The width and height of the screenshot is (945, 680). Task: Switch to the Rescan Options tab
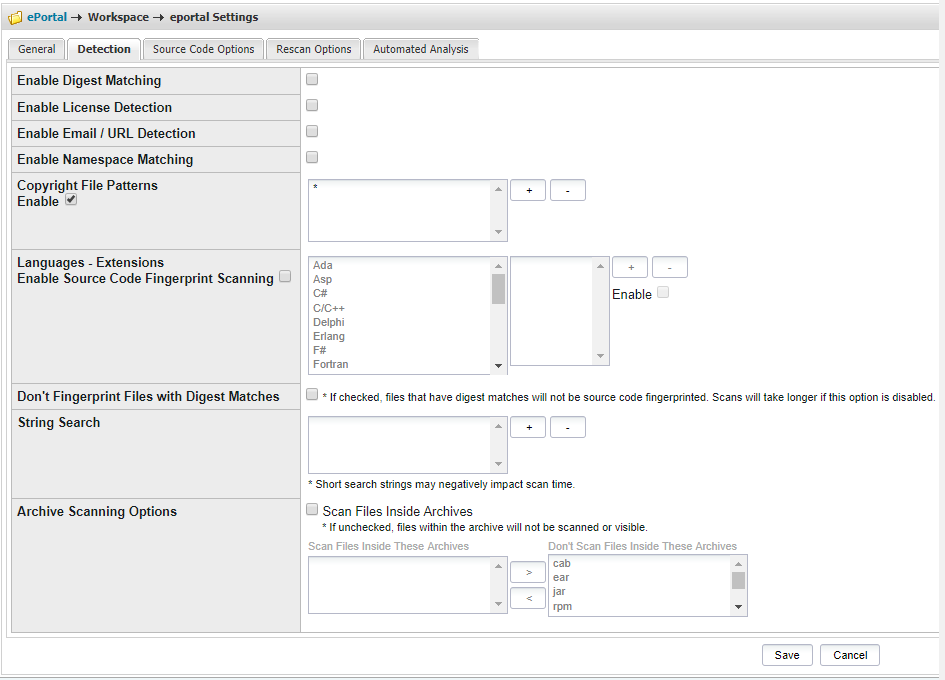pos(313,48)
